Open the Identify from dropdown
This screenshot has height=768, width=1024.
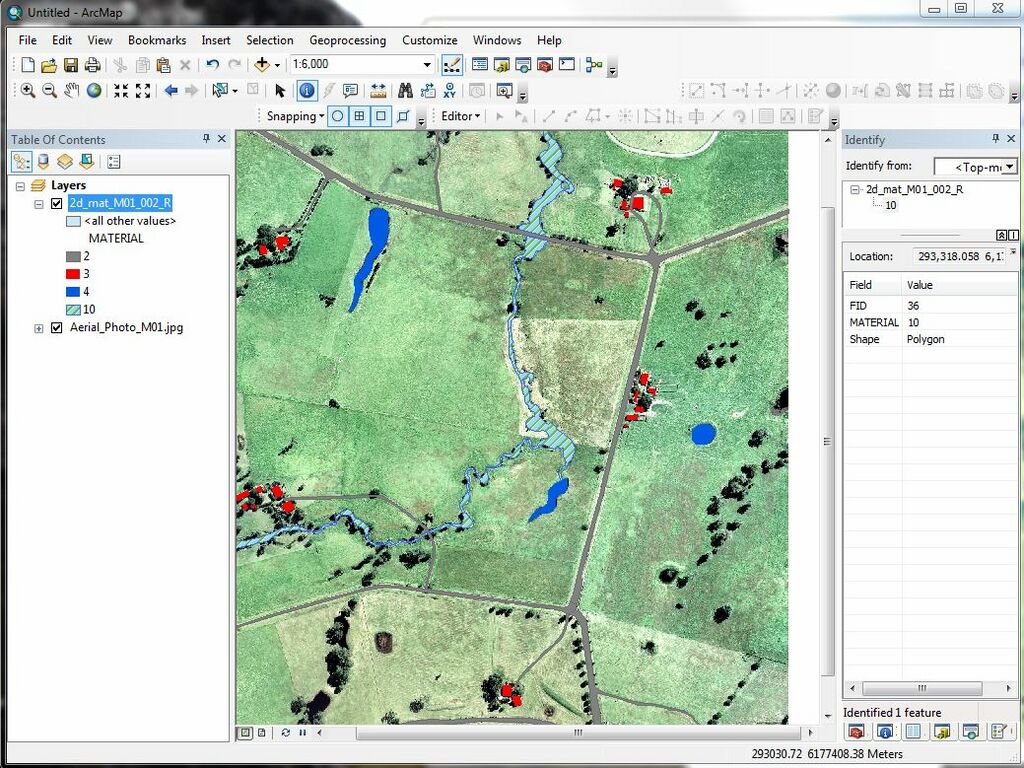1010,167
